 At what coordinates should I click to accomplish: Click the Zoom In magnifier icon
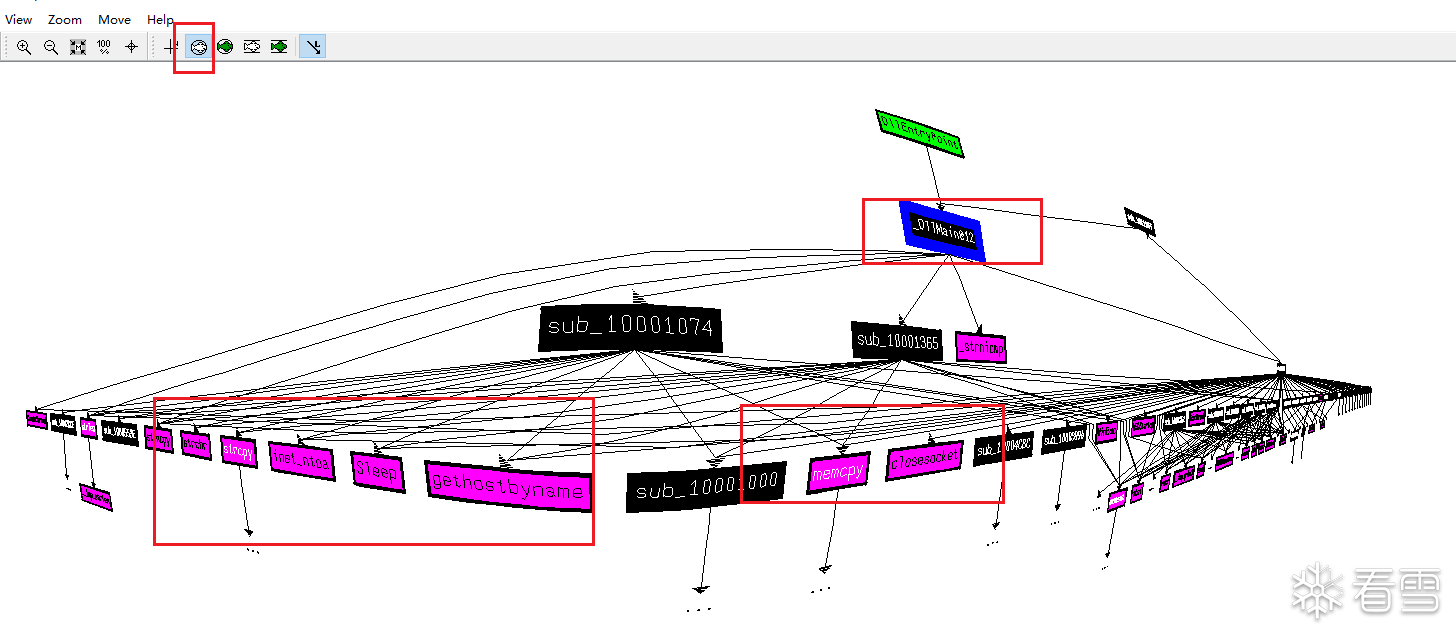[24, 47]
